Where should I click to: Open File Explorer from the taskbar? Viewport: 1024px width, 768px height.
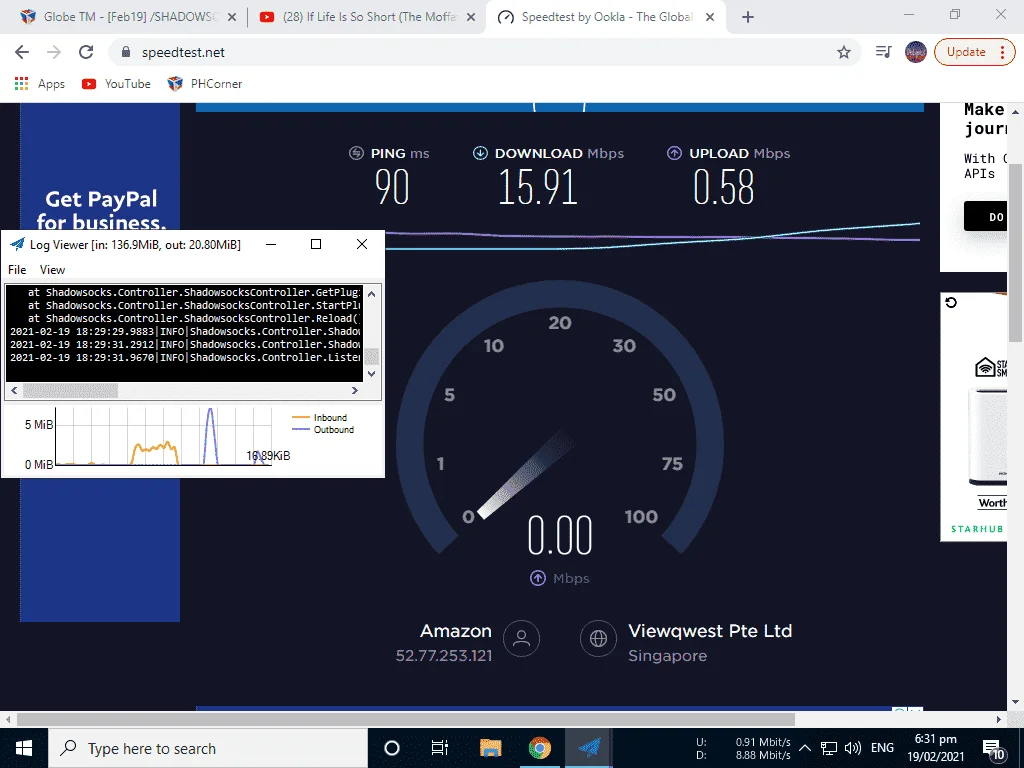tap(490, 748)
